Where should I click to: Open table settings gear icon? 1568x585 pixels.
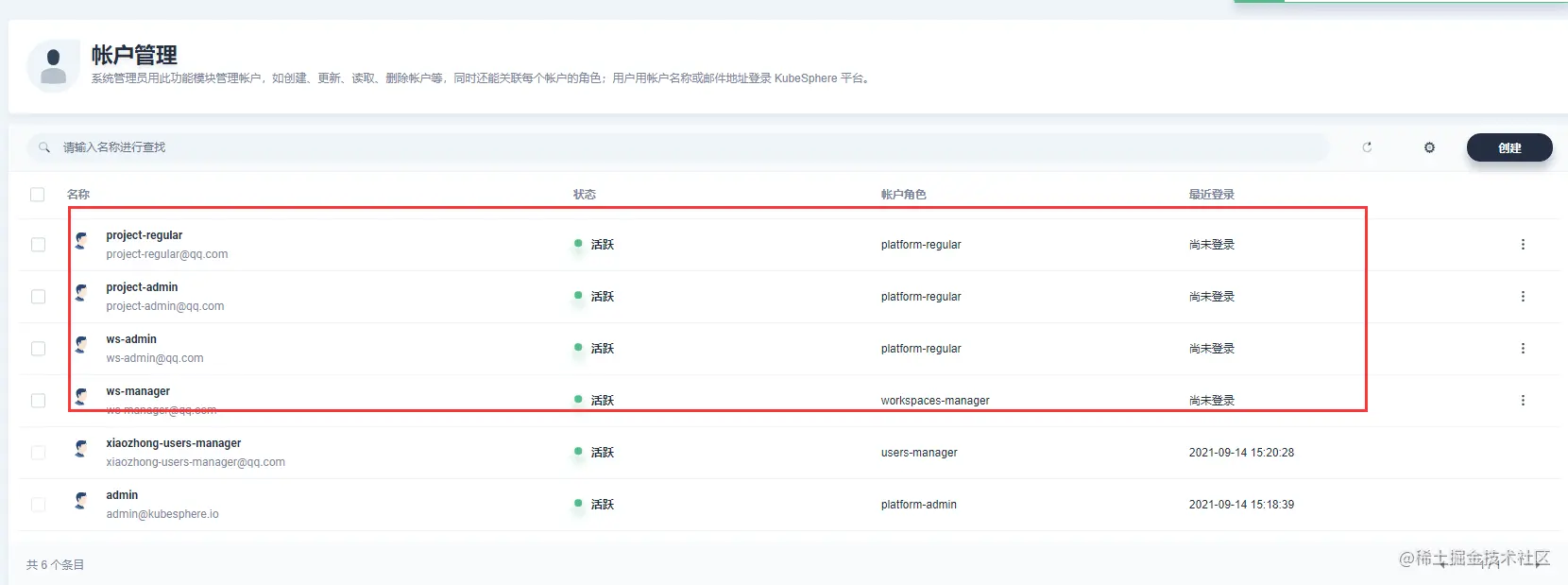click(x=1429, y=147)
